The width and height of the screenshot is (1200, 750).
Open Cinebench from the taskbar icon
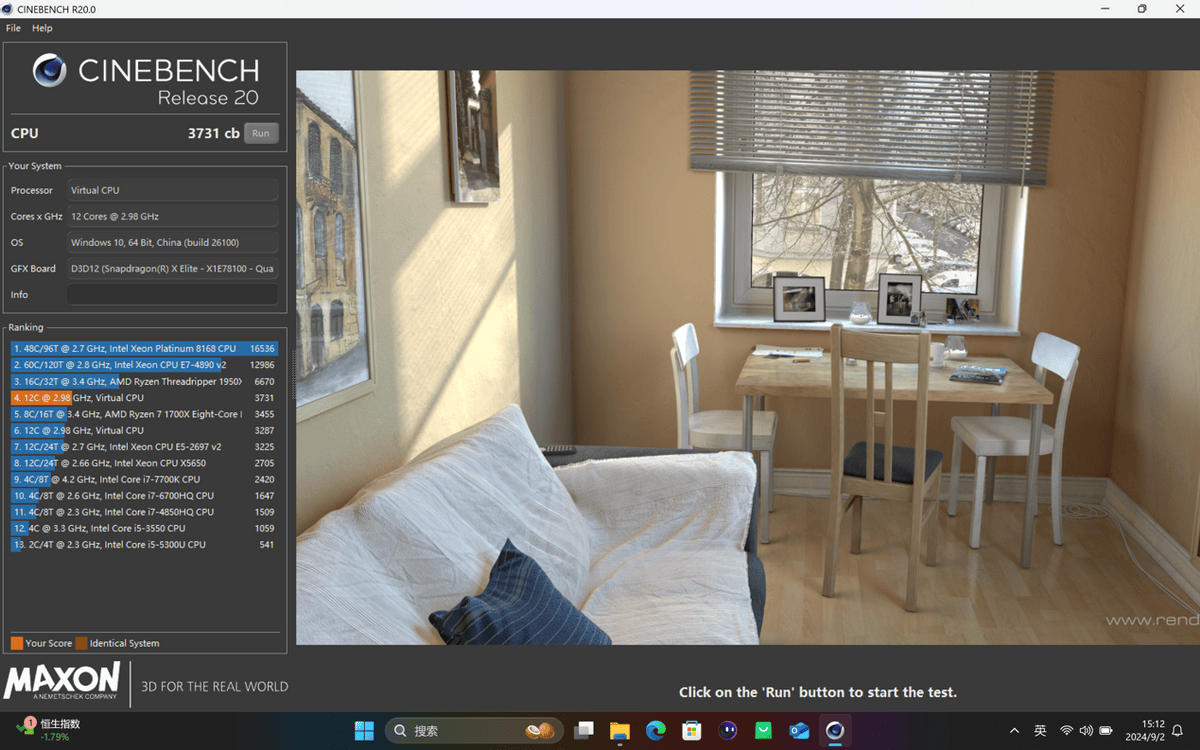835,731
